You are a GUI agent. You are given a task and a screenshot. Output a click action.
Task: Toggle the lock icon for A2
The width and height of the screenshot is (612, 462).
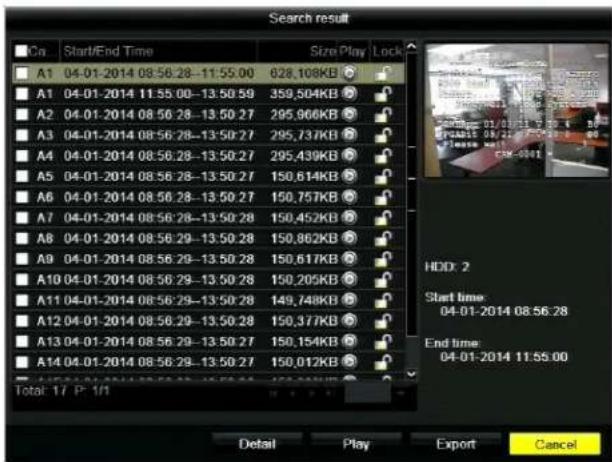point(383,114)
